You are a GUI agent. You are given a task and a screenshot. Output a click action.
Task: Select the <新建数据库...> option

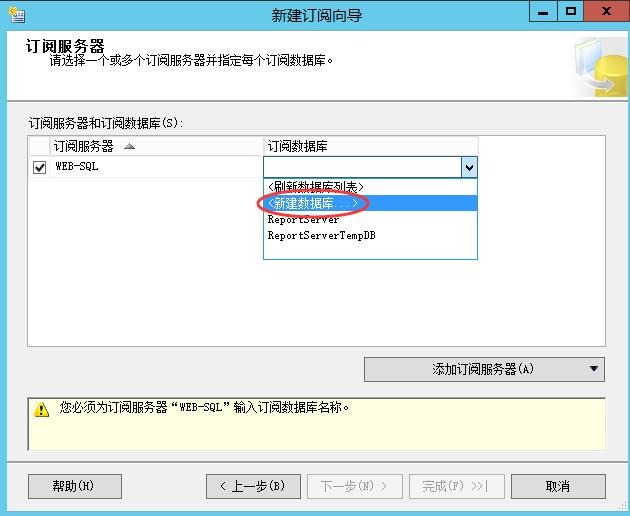[313, 203]
